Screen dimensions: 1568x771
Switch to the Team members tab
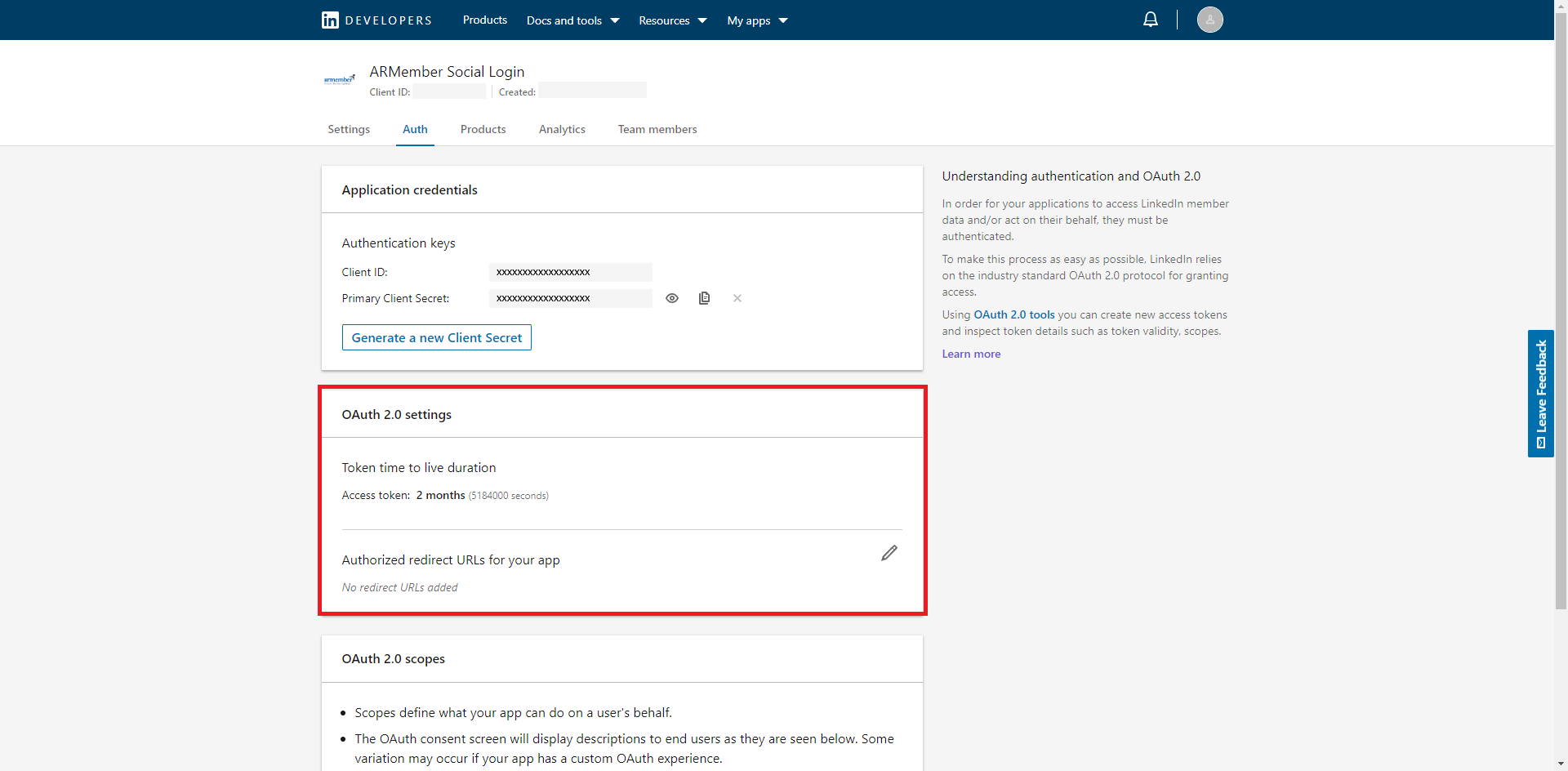657,129
